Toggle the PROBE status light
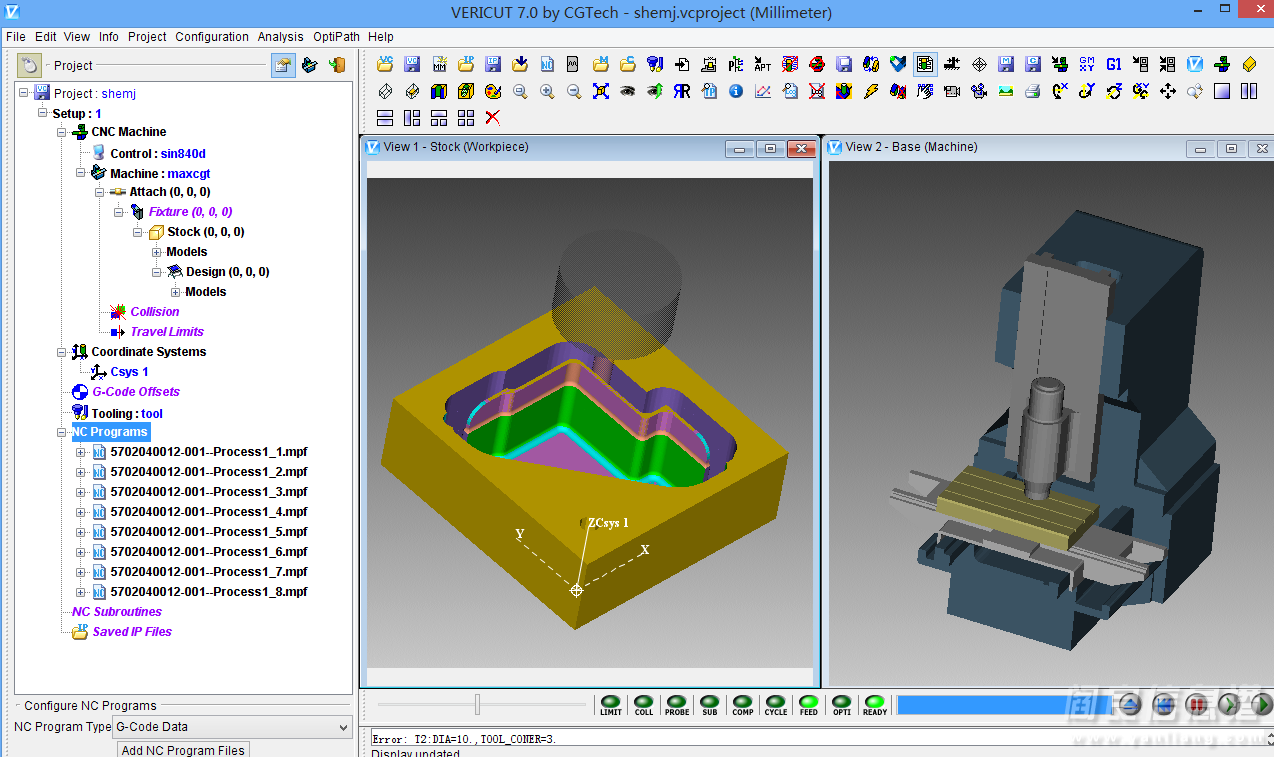 point(677,705)
